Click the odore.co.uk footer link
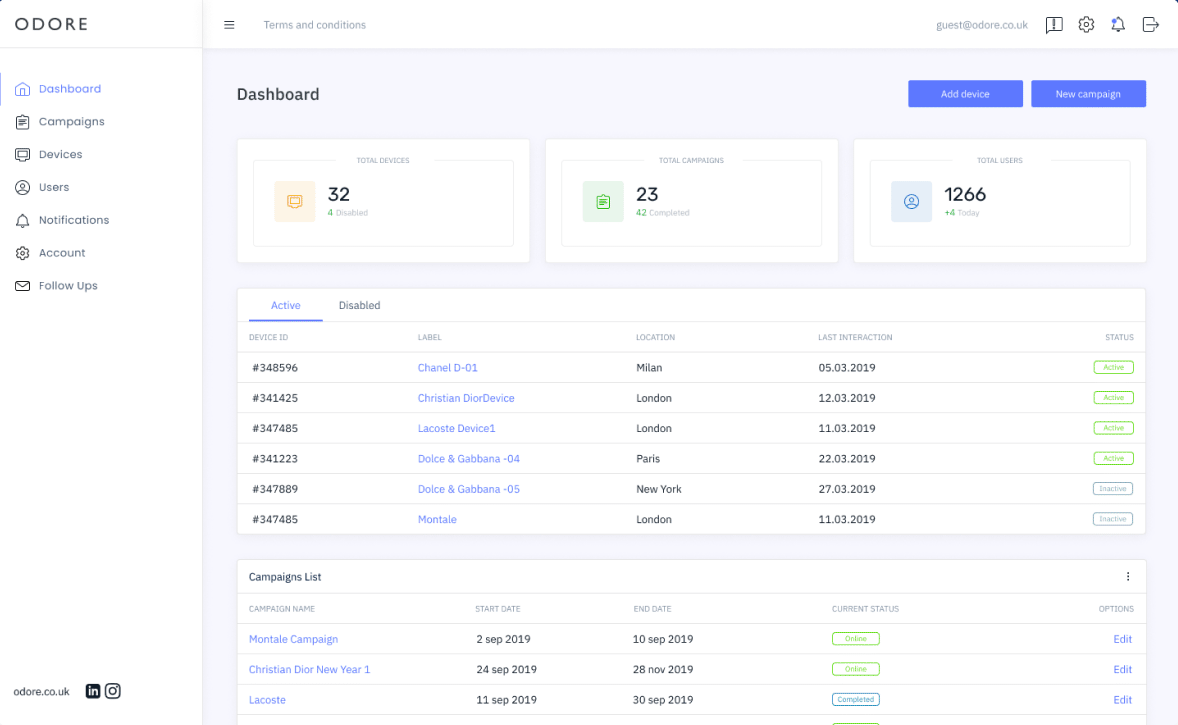This screenshot has width=1178, height=725. 41,692
